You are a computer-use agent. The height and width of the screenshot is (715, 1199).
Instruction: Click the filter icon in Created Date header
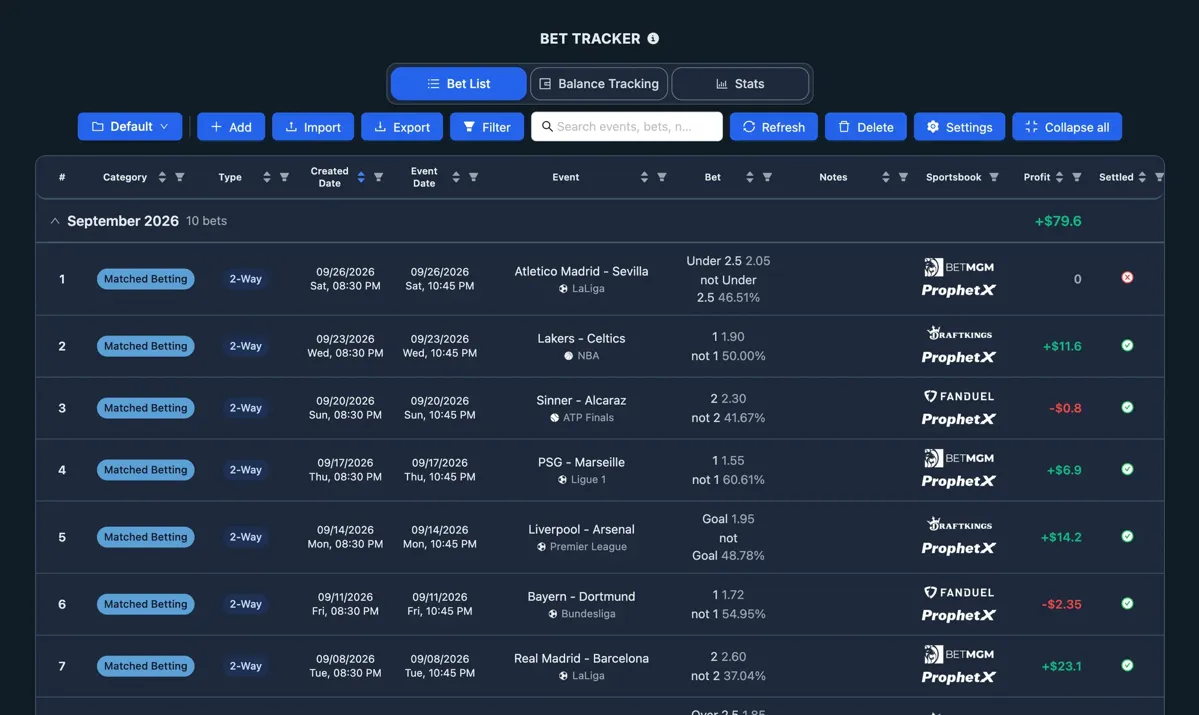(379, 177)
